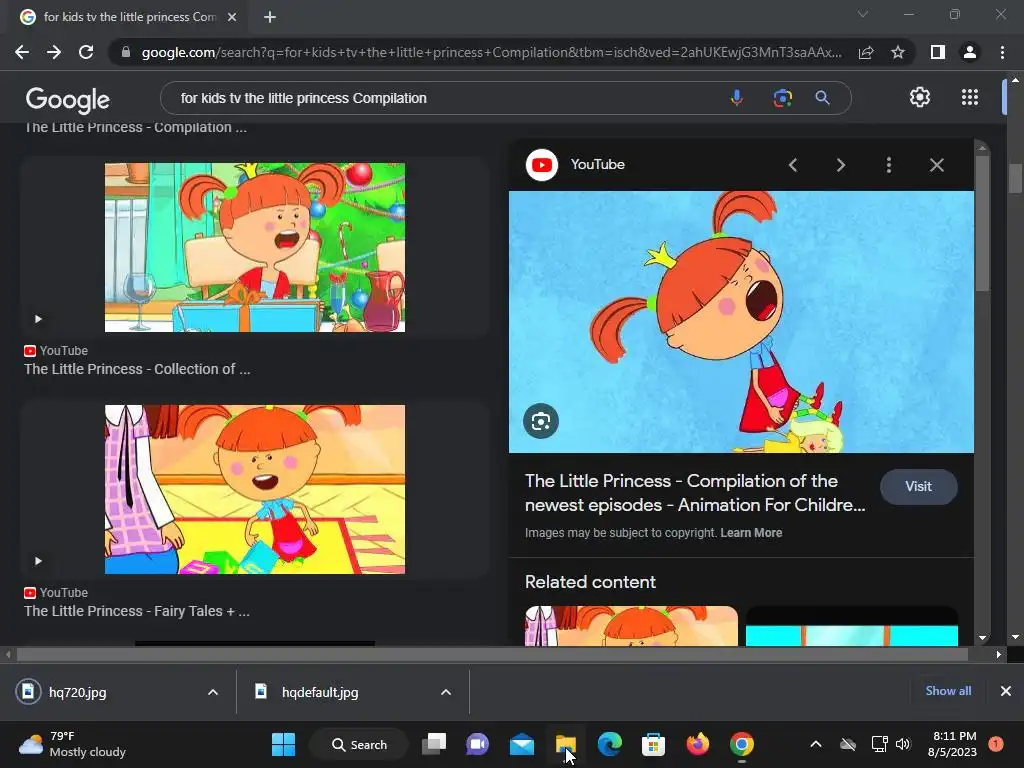
Task: Open File Explorer from the taskbar
Action: tap(566, 744)
